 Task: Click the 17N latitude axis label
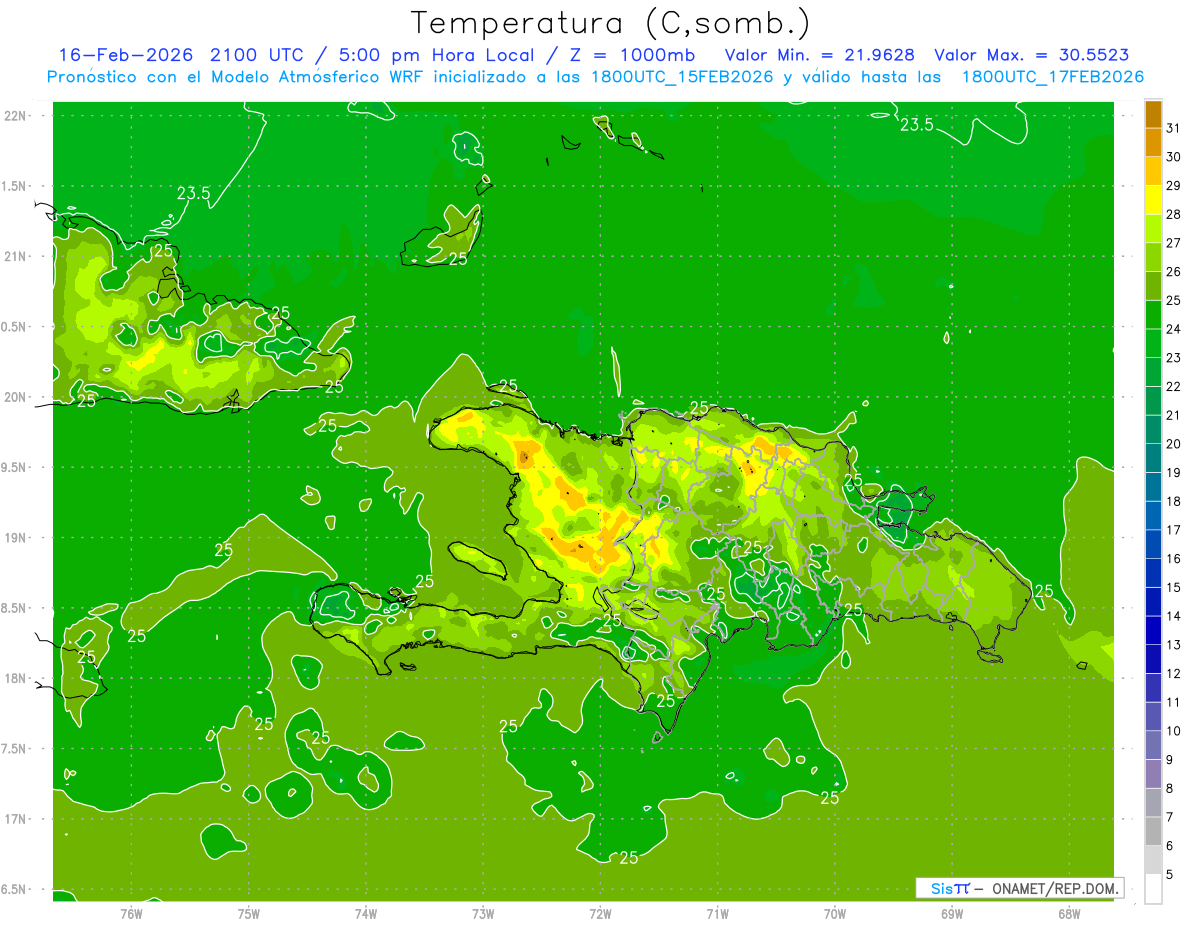16,819
